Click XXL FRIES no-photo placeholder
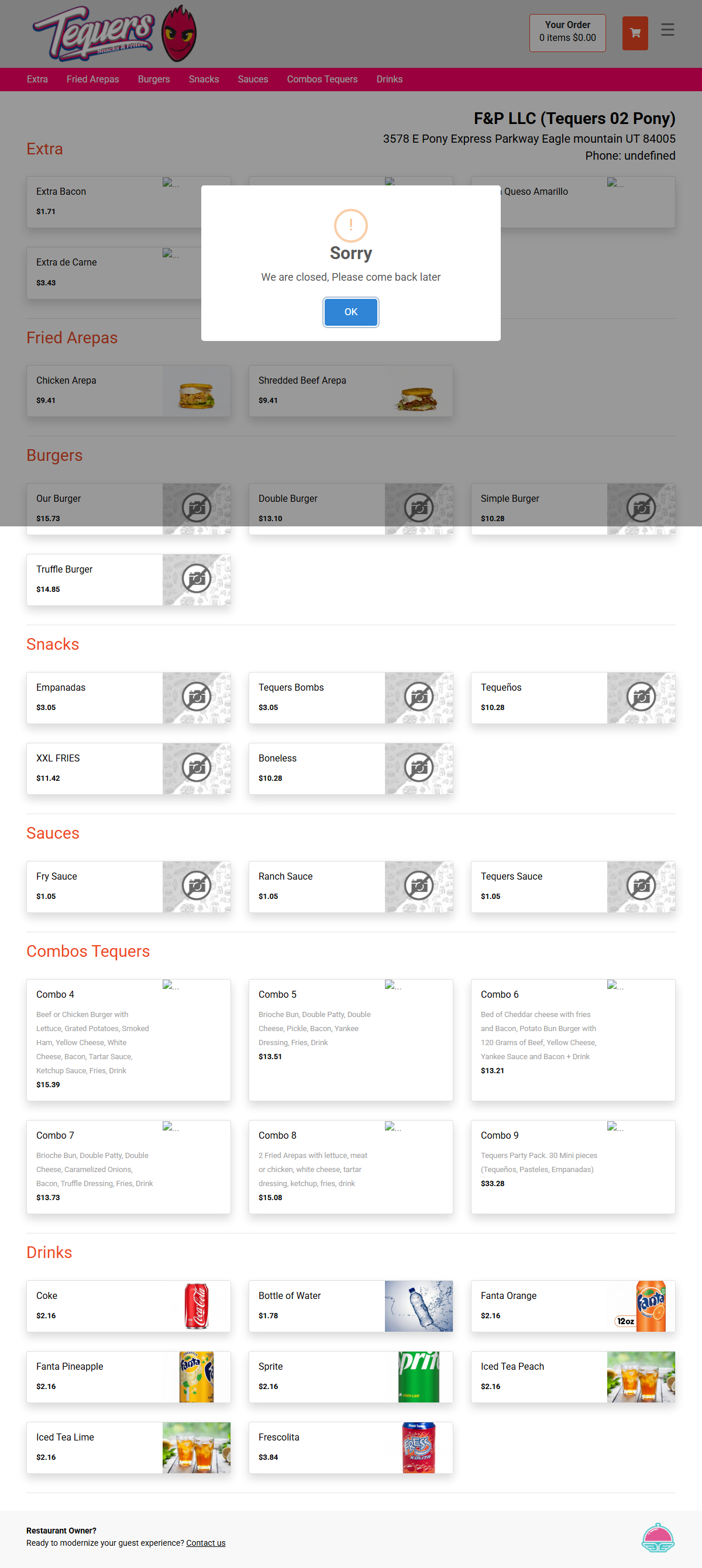Viewport: 702px width, 1568px height. click(196, 768)
